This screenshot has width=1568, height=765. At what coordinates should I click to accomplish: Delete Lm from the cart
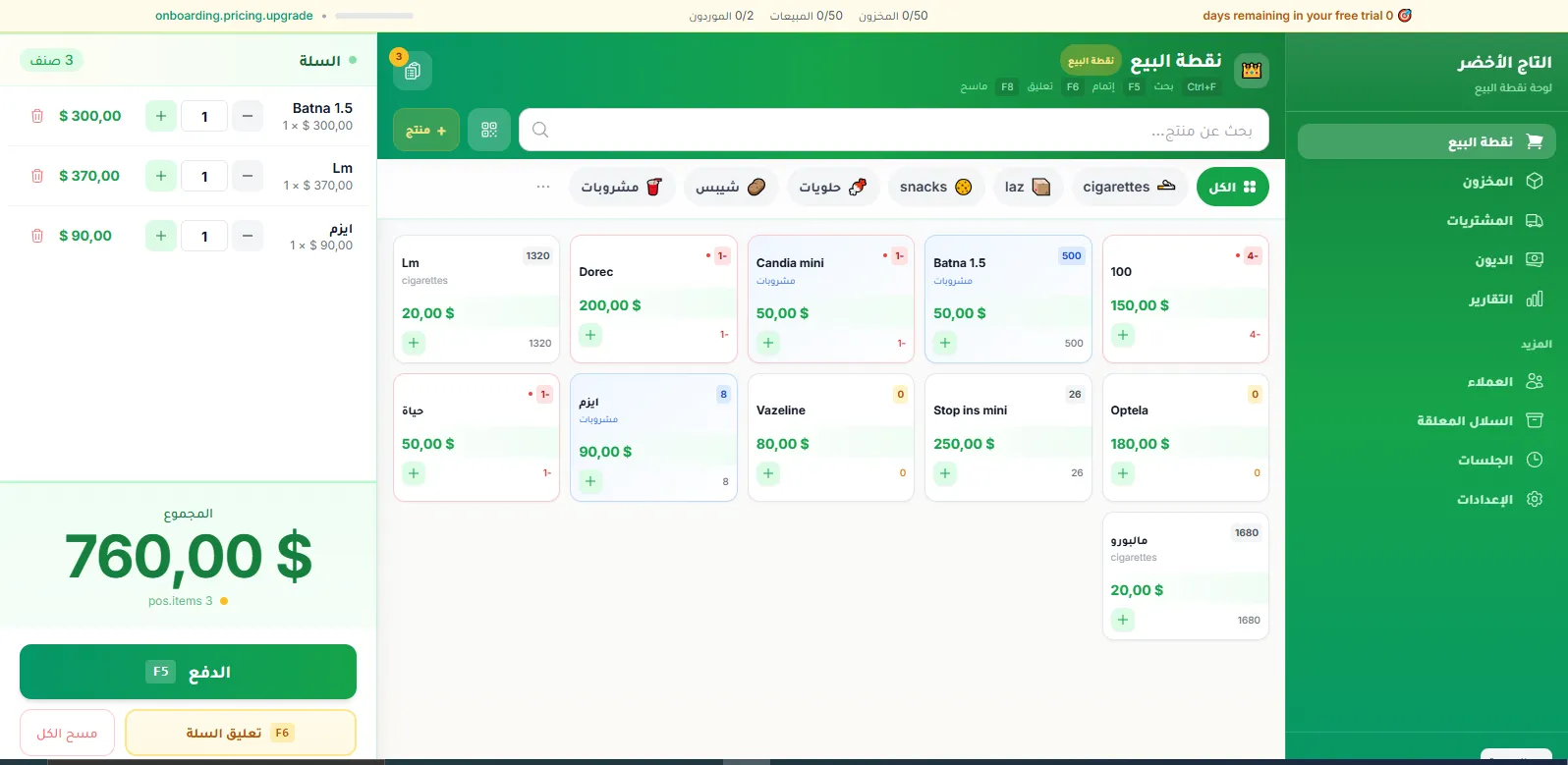(x=37, y=176)
